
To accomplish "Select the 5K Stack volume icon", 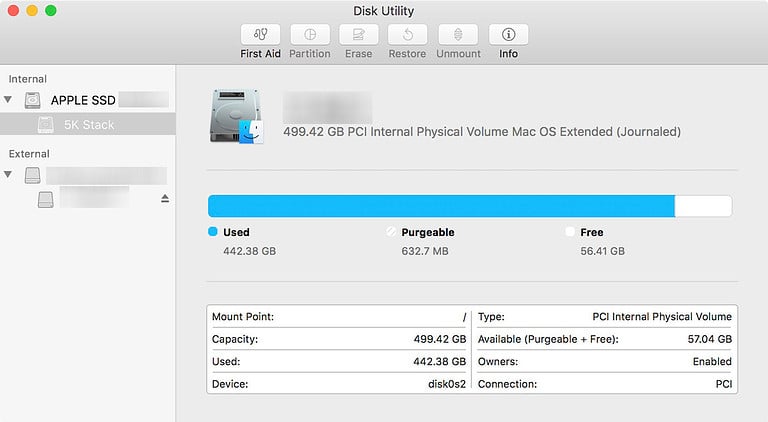I will 46,125.
